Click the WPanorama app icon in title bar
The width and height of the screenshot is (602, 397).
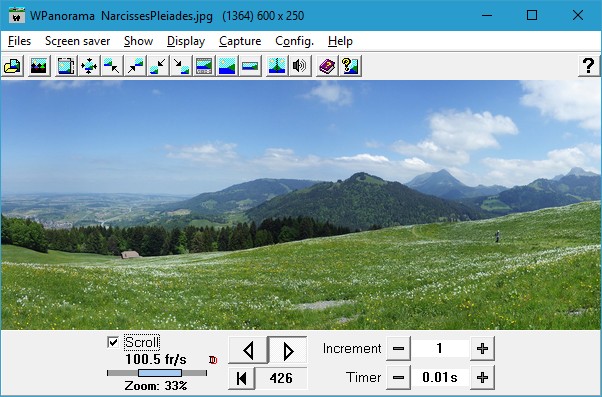(x=17, y=15)
